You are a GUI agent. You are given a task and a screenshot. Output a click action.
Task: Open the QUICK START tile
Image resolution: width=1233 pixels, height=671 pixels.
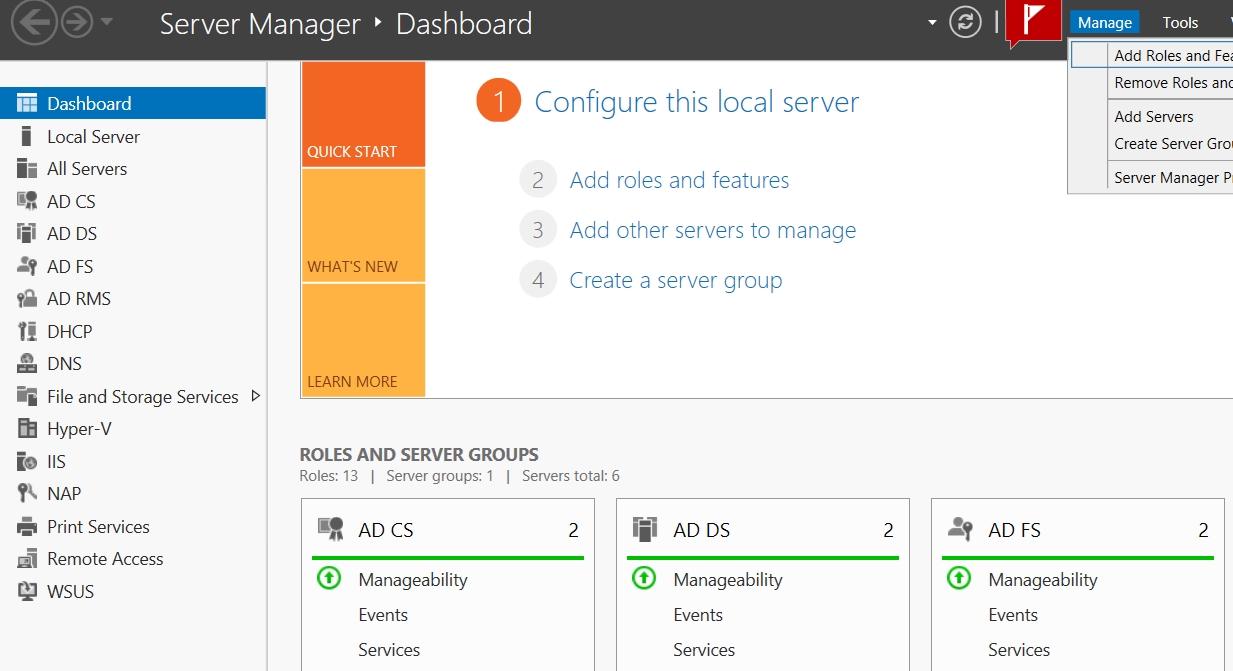coord(363,114)
